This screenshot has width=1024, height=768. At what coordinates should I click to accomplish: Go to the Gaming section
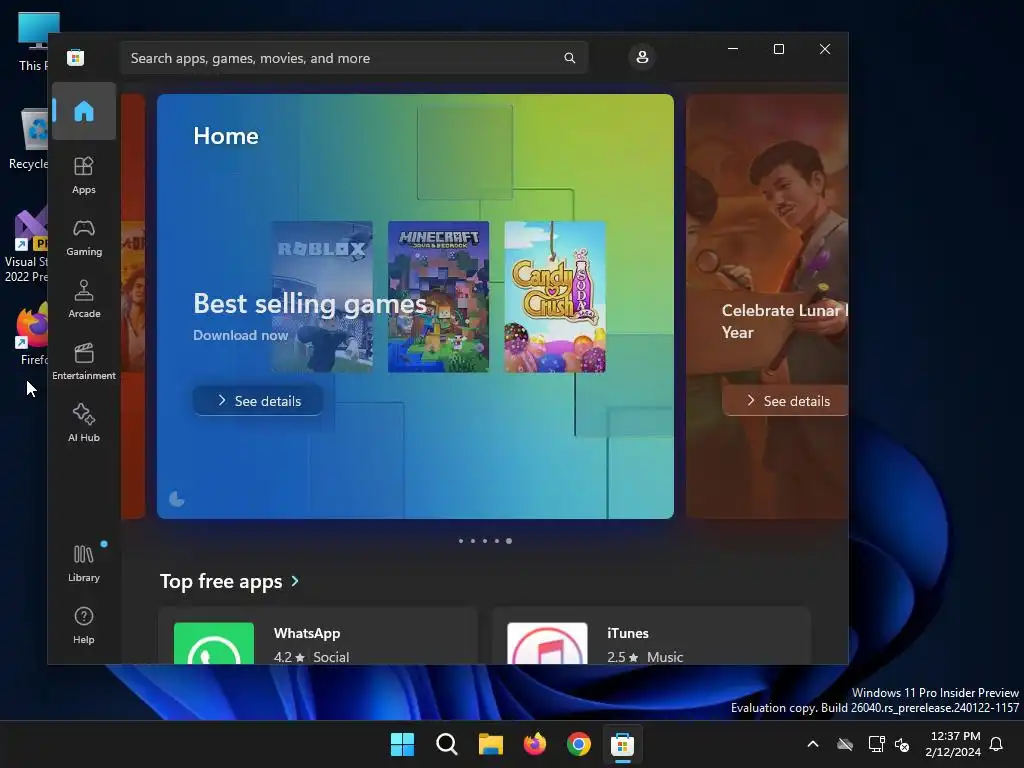pyautogui.click(x=84, y=237)
